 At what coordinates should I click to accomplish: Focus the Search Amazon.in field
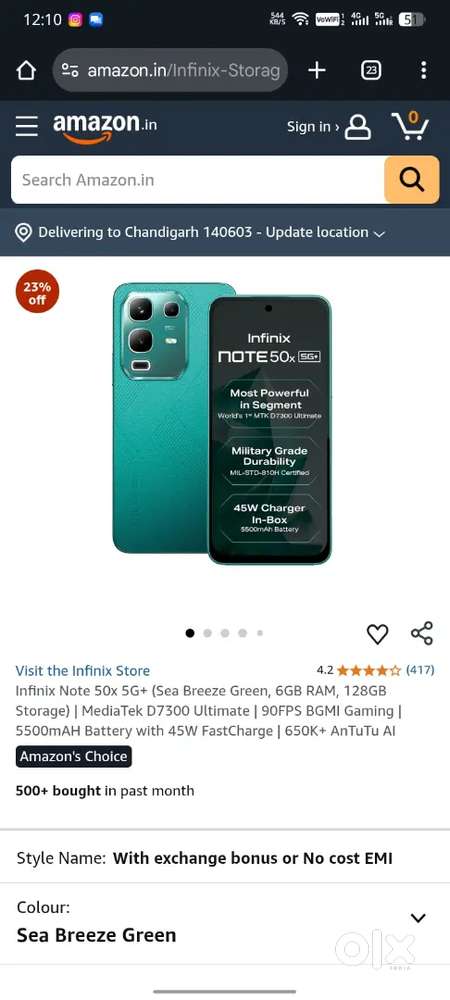point(198,180)
